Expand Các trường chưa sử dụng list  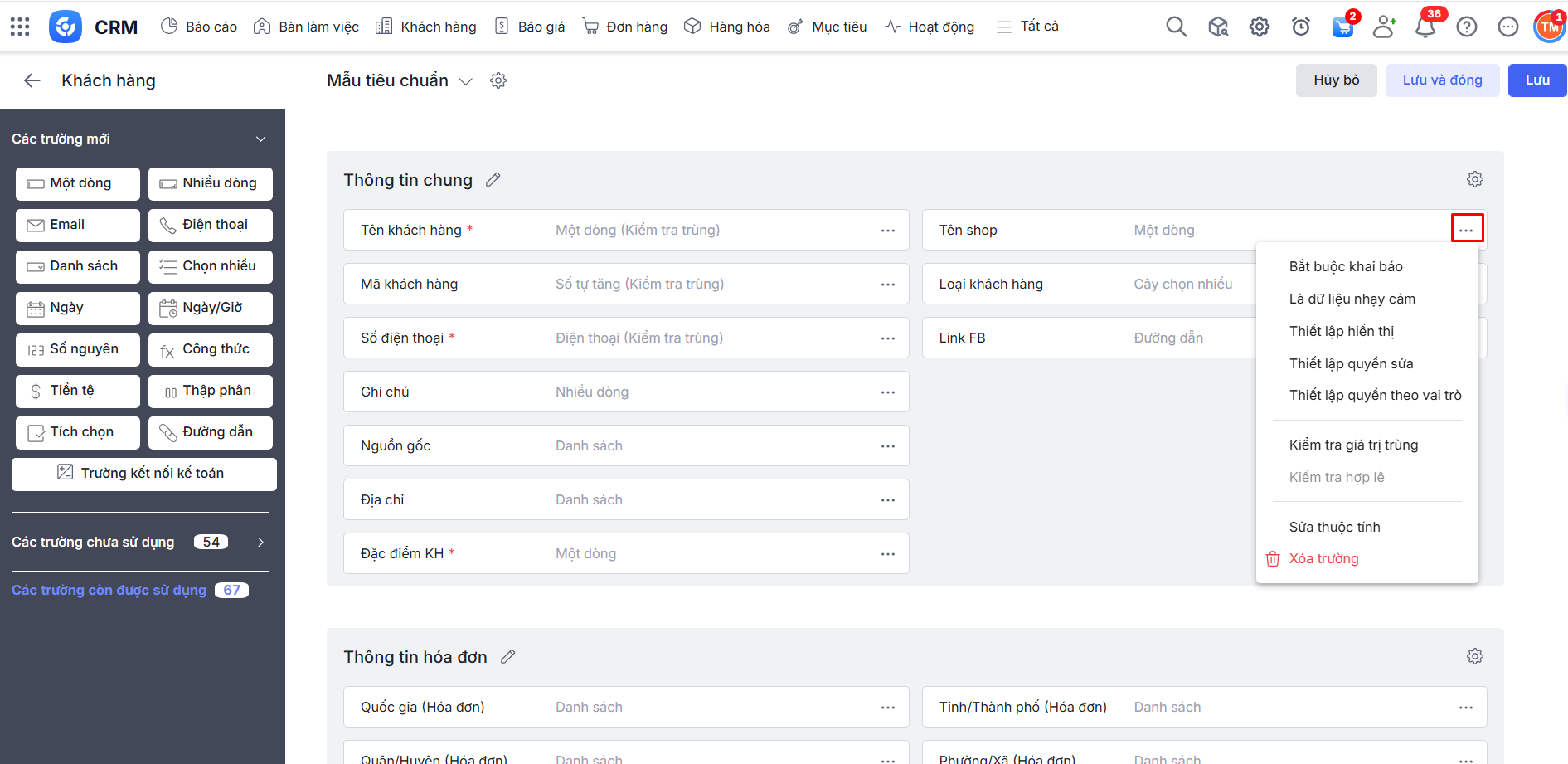260,542
